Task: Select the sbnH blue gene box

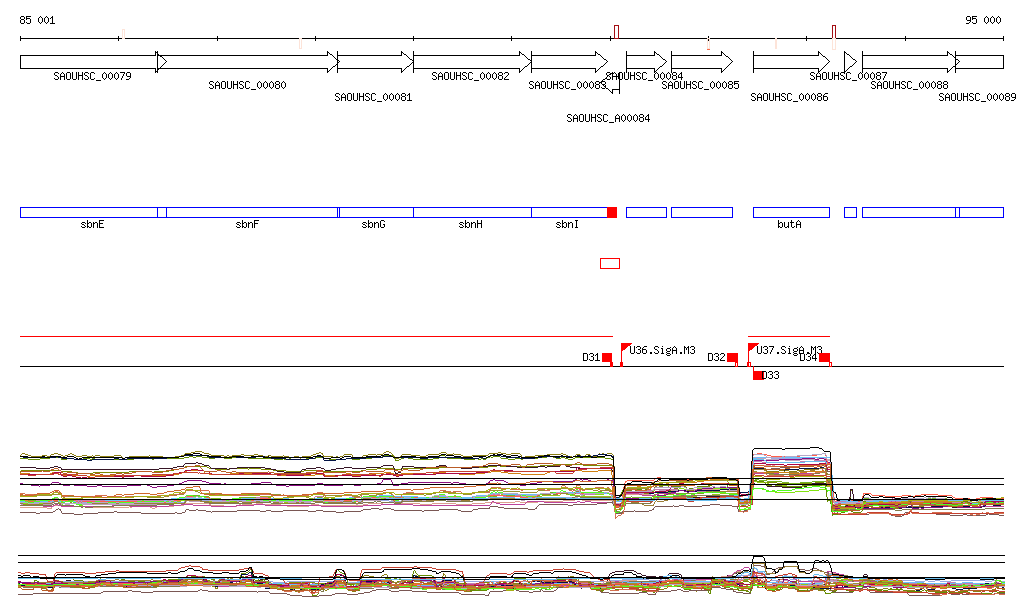Action: [472, 212]
